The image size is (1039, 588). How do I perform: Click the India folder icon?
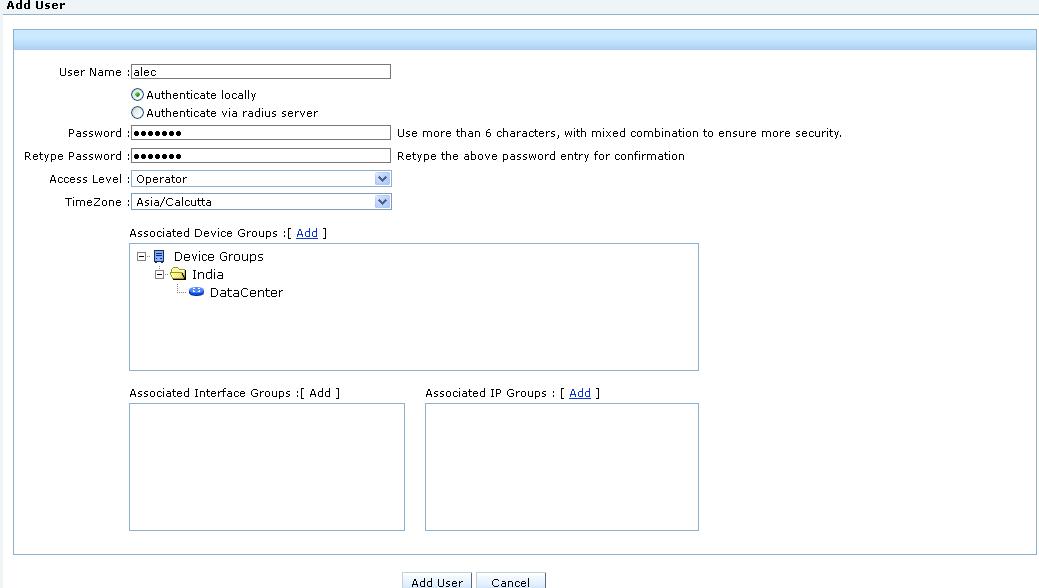[x=178, y=275]
